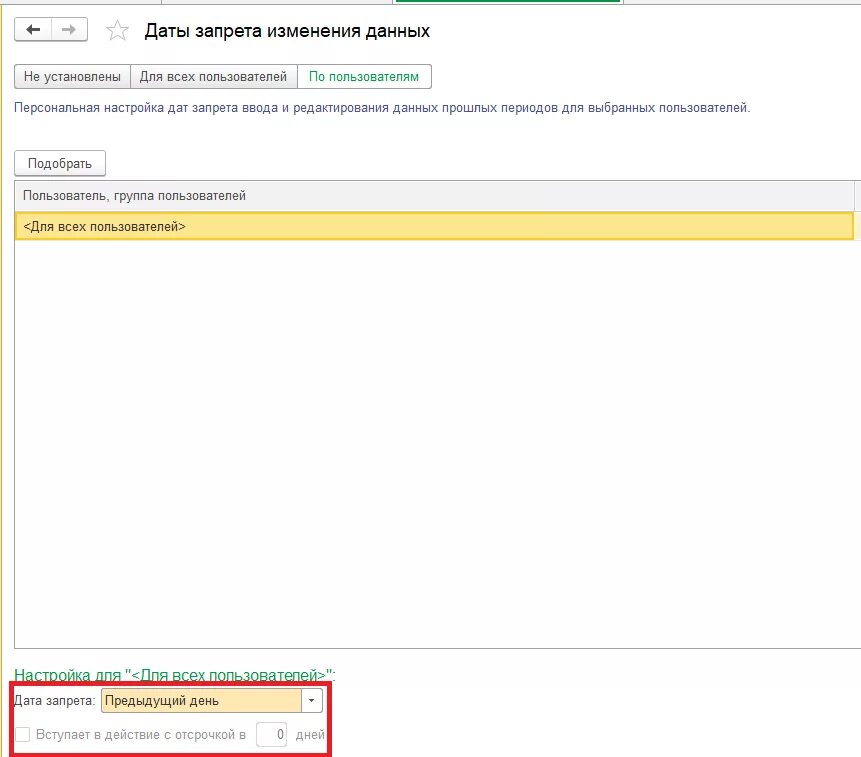Select the 'Не установлены' option
The height and width of the screenshot is (757, 861).
tap(72, 76)
